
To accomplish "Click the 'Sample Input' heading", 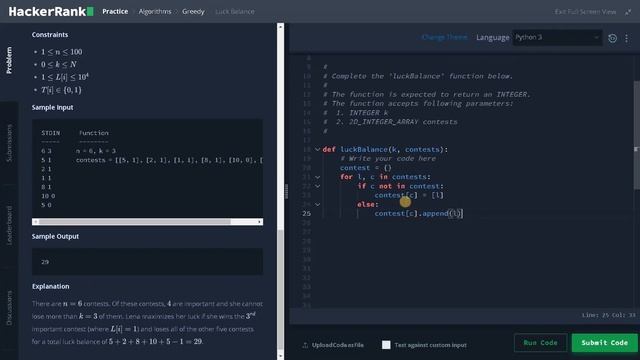I will [x=53, y=107].
